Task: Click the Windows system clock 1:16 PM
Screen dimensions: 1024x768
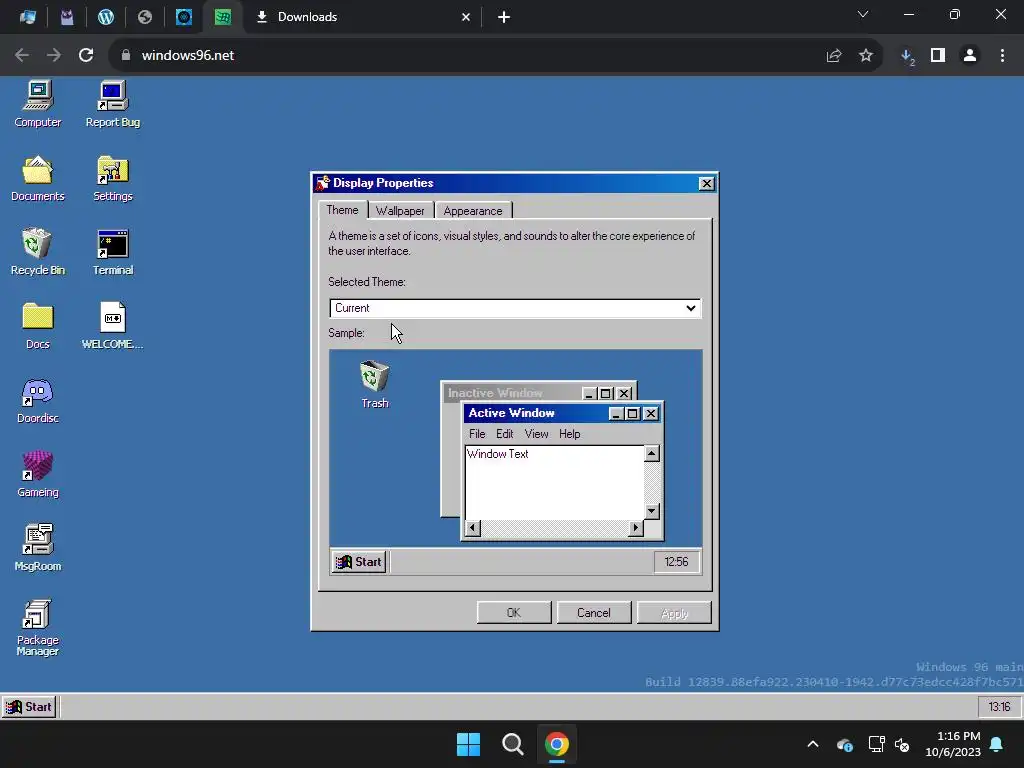Action: pyautogui.click(x=953, y=744)
